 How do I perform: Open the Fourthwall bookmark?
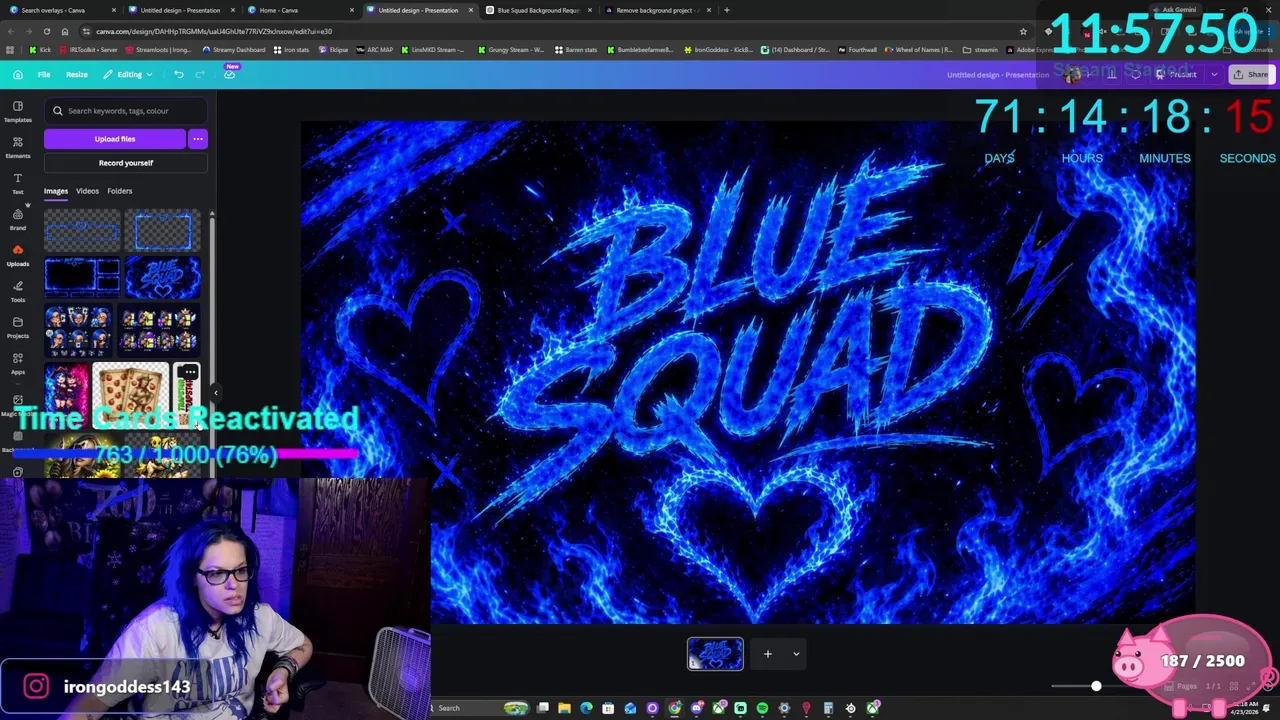[x=857, y=50]
